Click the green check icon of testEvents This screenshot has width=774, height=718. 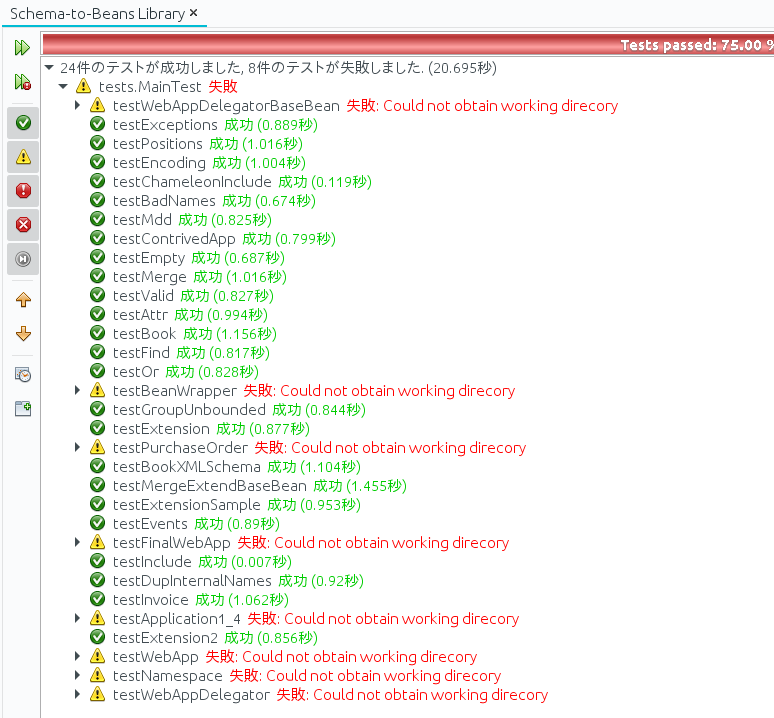[x=98, y=523]
